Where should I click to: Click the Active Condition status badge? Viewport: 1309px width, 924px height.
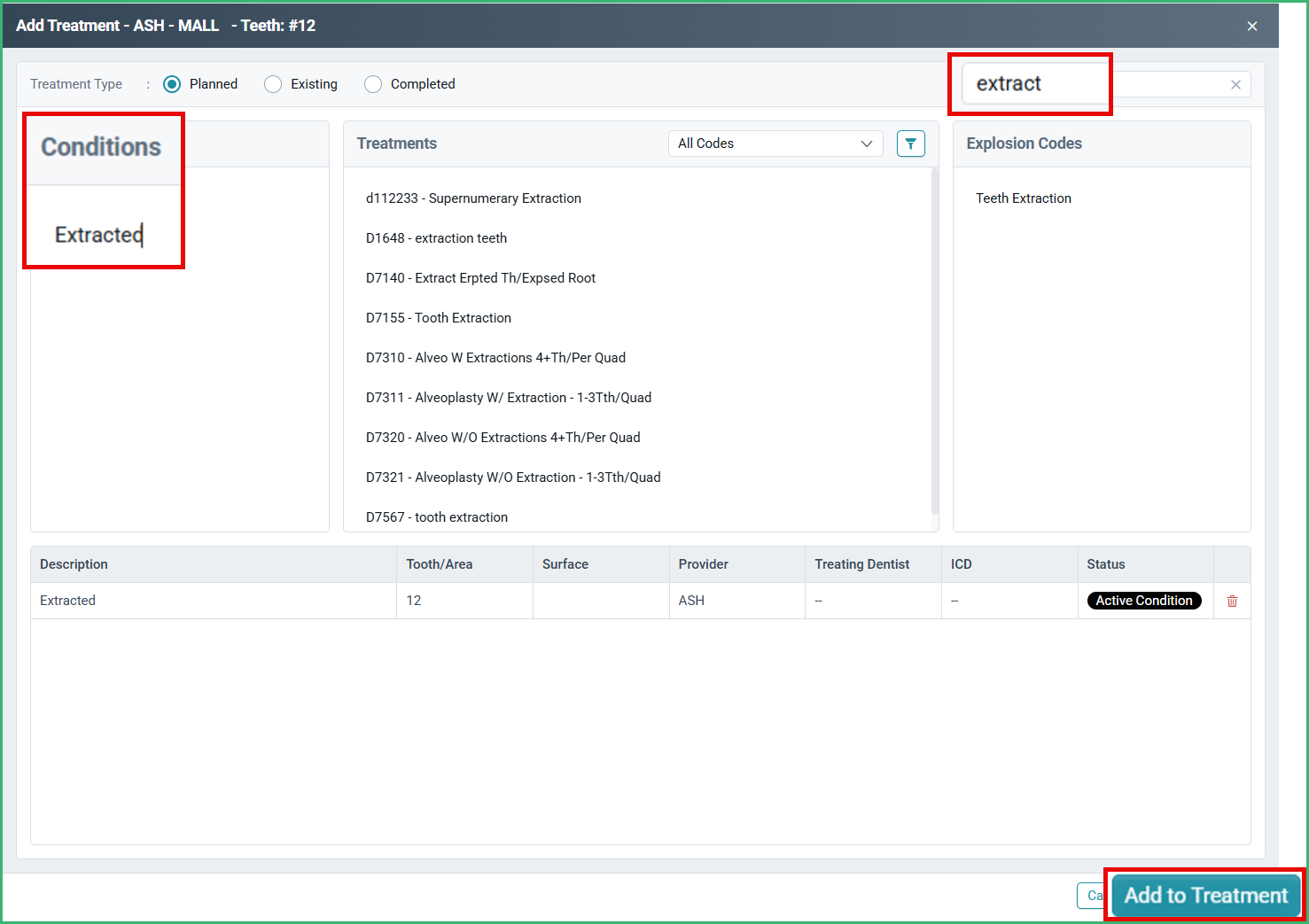(1144, 601)
